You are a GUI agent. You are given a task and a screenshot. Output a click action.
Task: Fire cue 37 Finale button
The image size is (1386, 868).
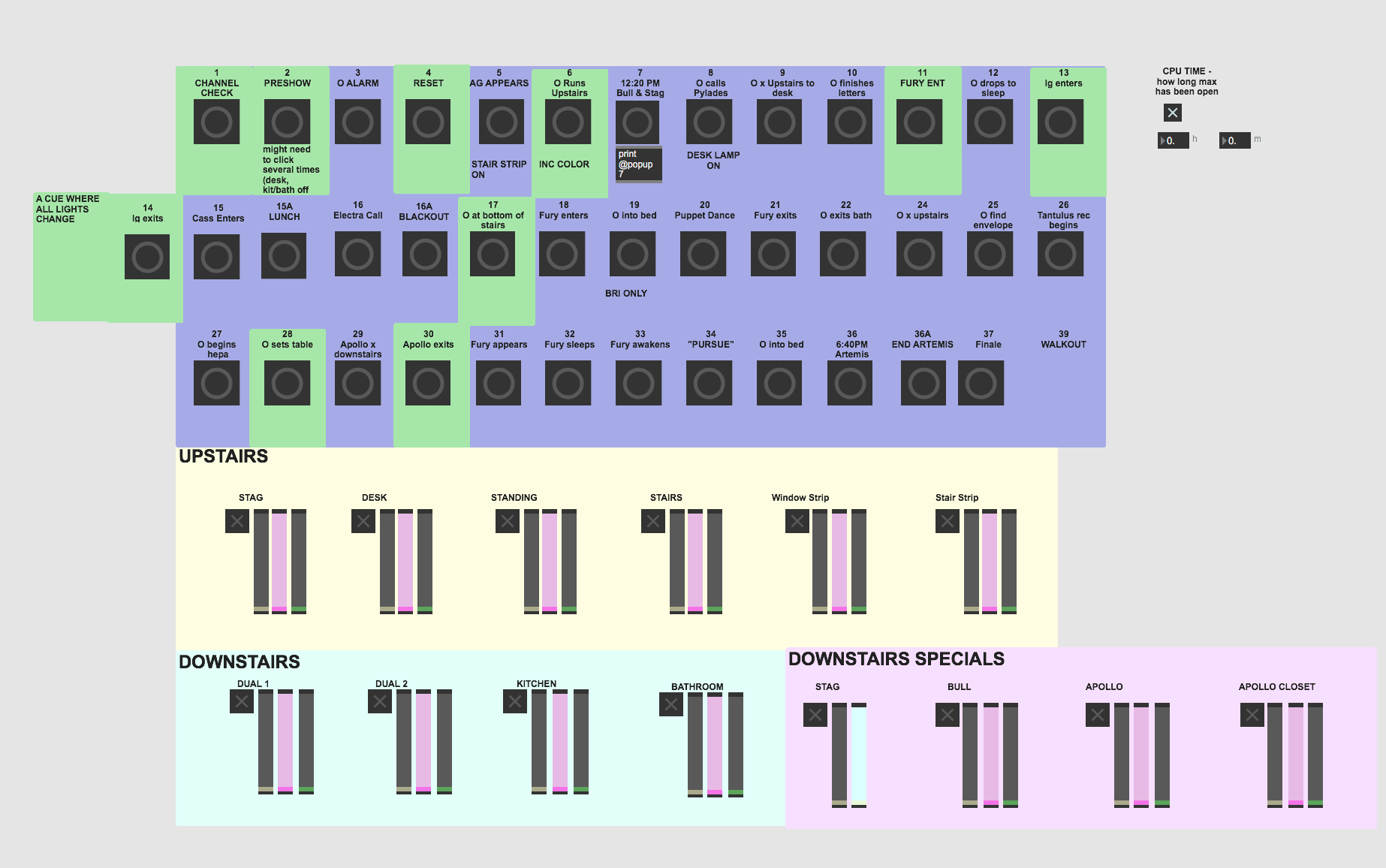point(981,383)
